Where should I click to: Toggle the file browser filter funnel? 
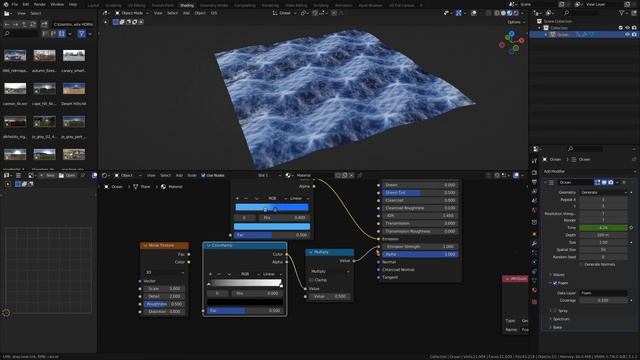(82, 33)
